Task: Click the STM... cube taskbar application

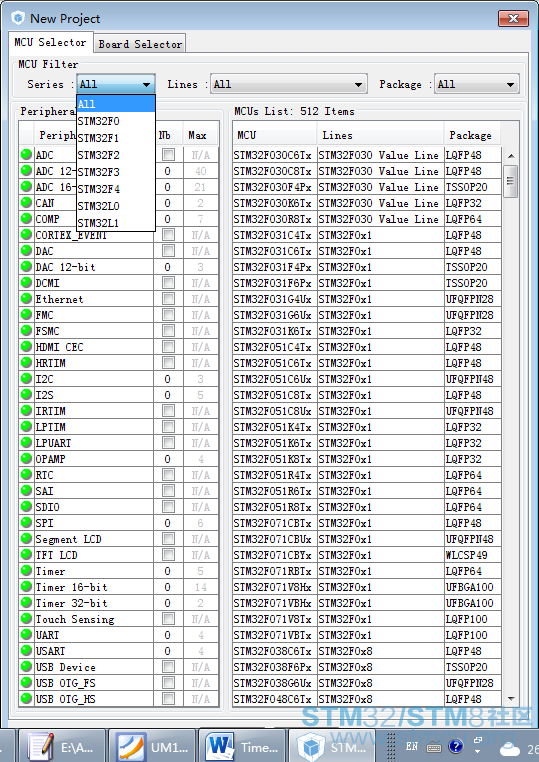Action: [332, 746]
